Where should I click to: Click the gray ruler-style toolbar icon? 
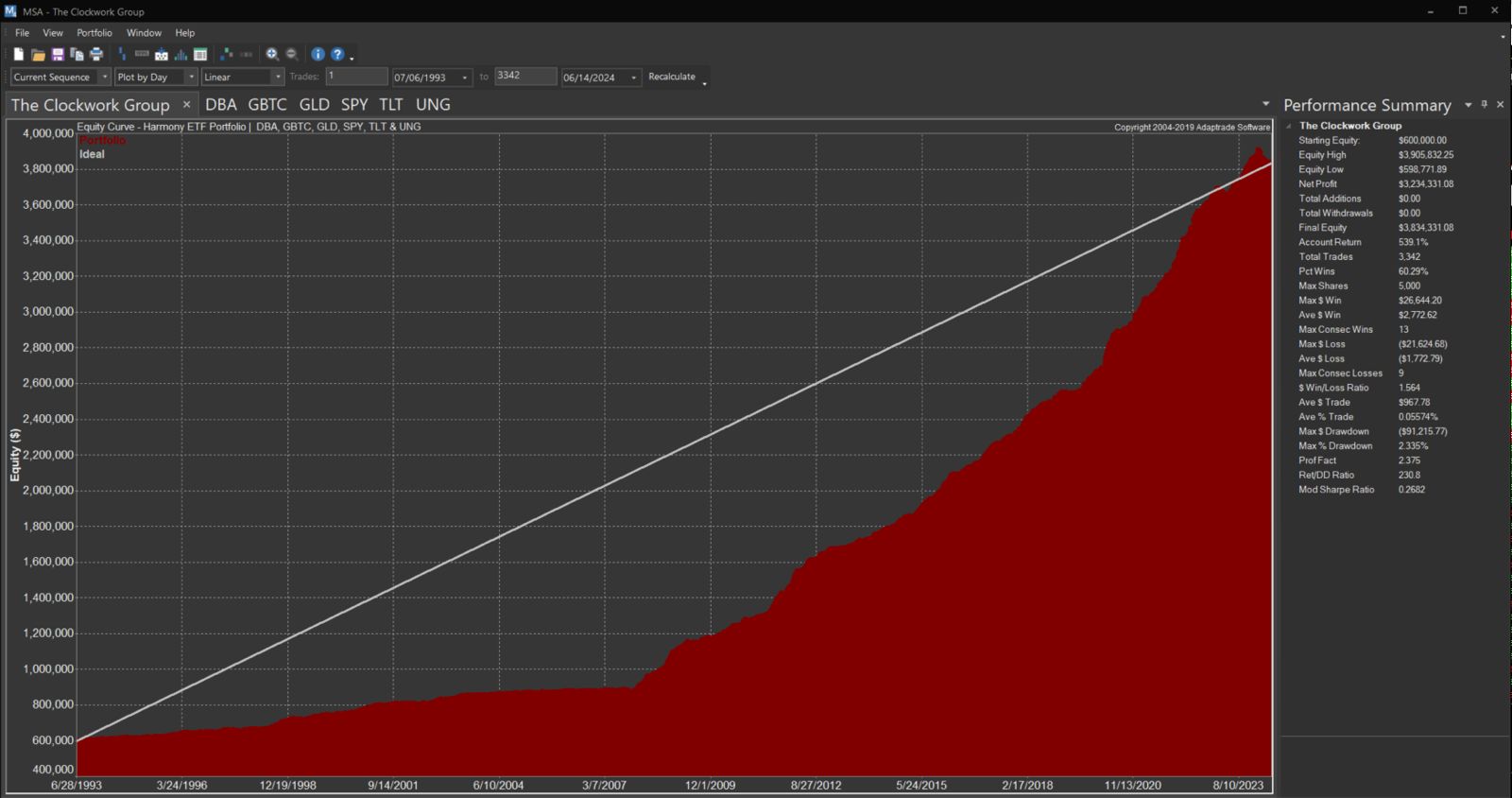pos(142,55)
